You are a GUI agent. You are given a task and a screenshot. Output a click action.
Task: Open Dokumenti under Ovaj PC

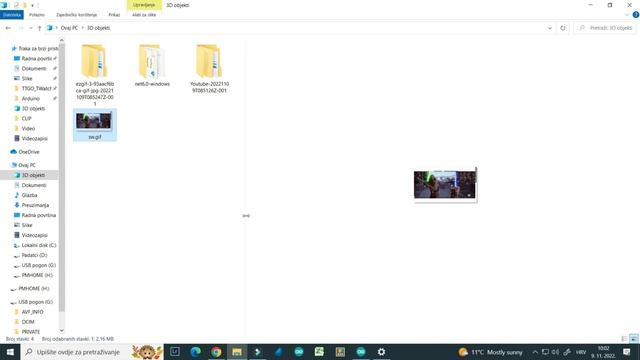tap(34, 185)
